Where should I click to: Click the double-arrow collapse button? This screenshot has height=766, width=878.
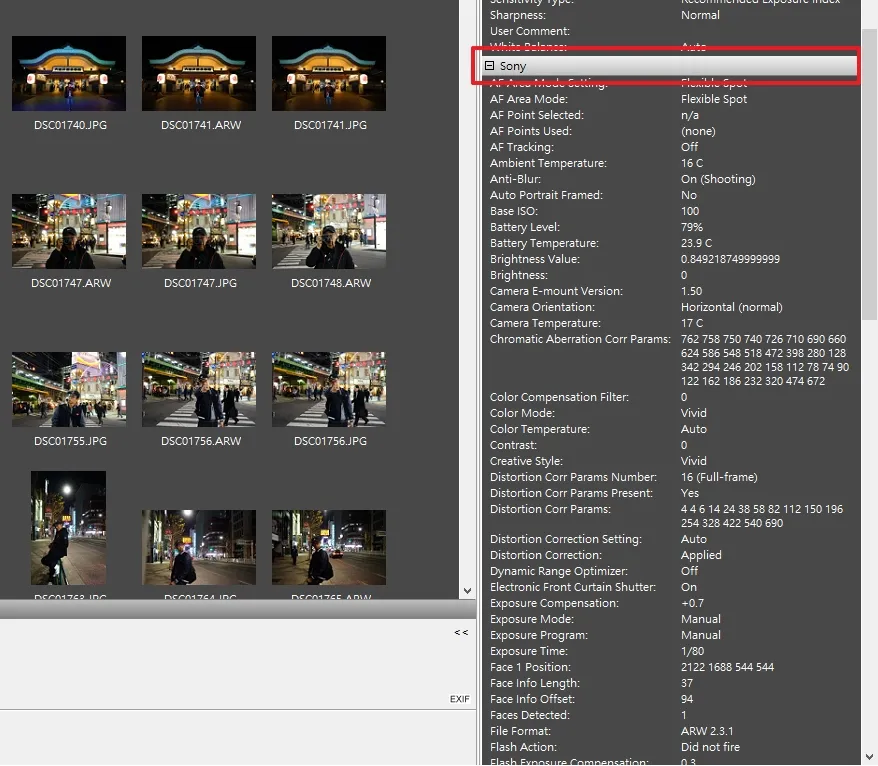461,632
